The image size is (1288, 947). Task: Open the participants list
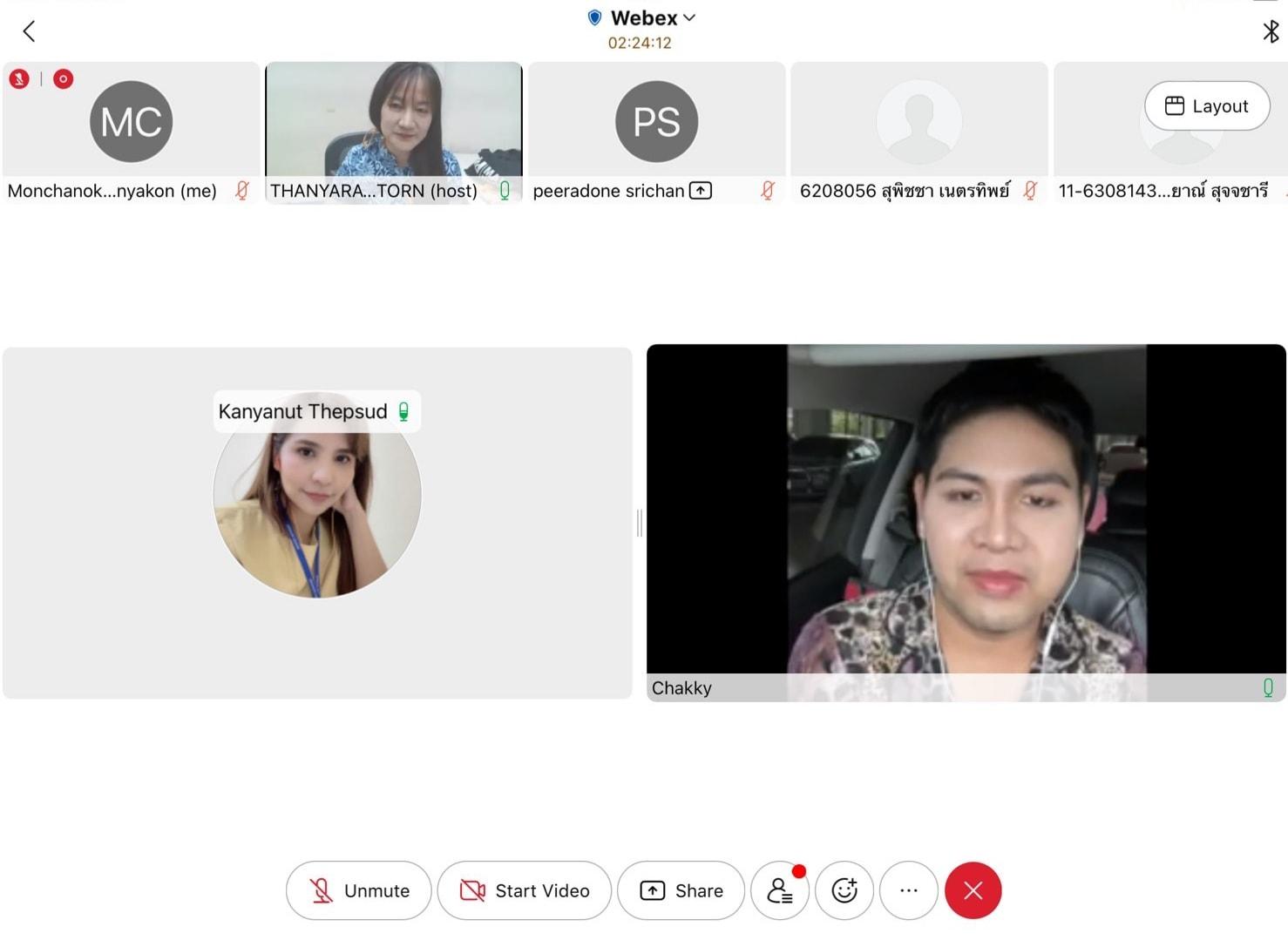(780, 890)
